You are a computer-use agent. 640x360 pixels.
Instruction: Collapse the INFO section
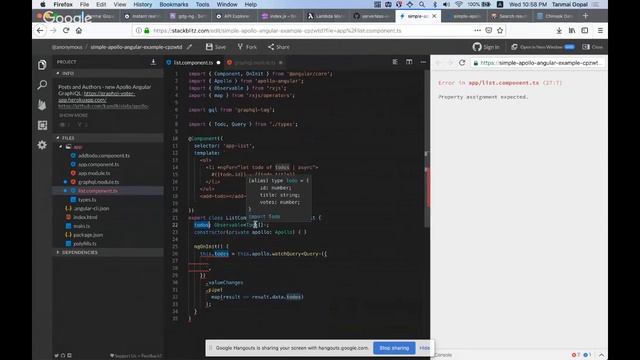108,73
